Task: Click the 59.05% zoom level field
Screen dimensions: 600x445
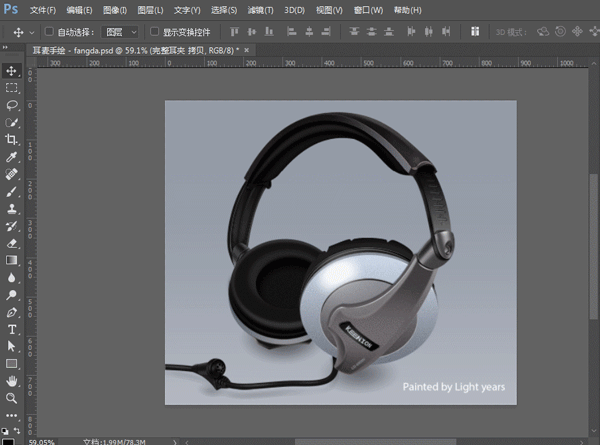Action: coord(41,442)
